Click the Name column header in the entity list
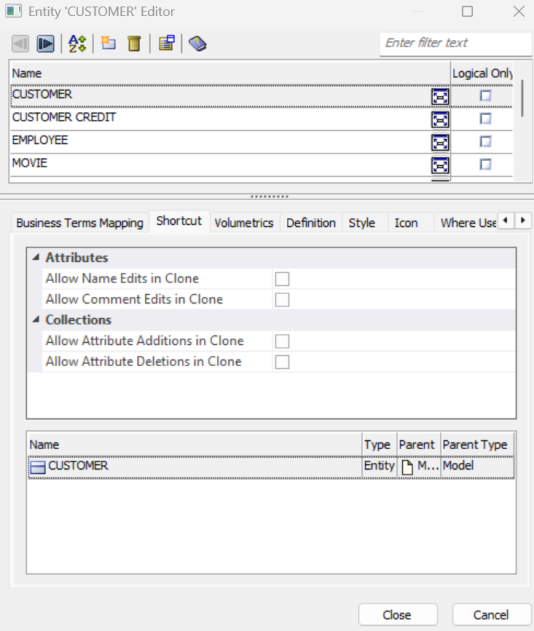This screenshot has width=534, height=631. click(229, 73)
